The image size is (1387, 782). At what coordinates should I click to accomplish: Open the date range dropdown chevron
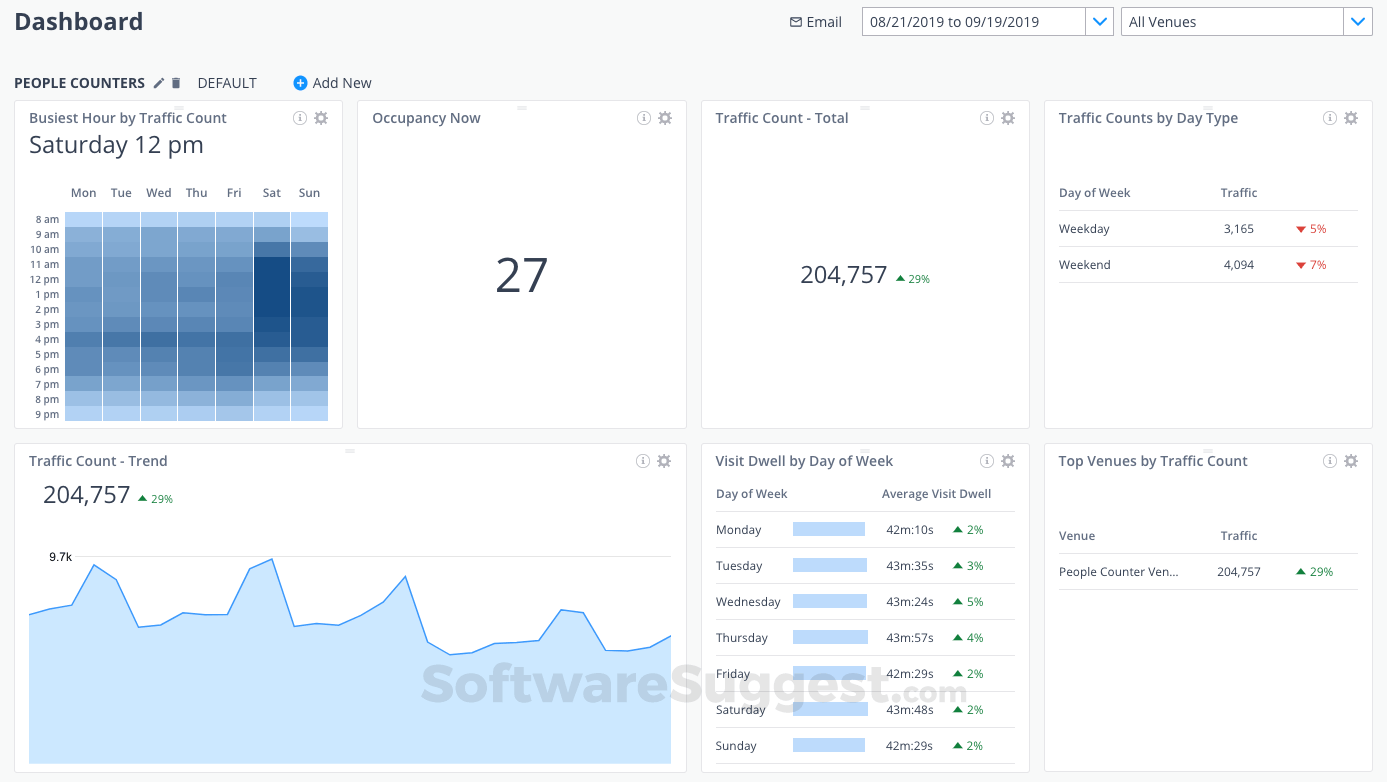point(1100,21)
